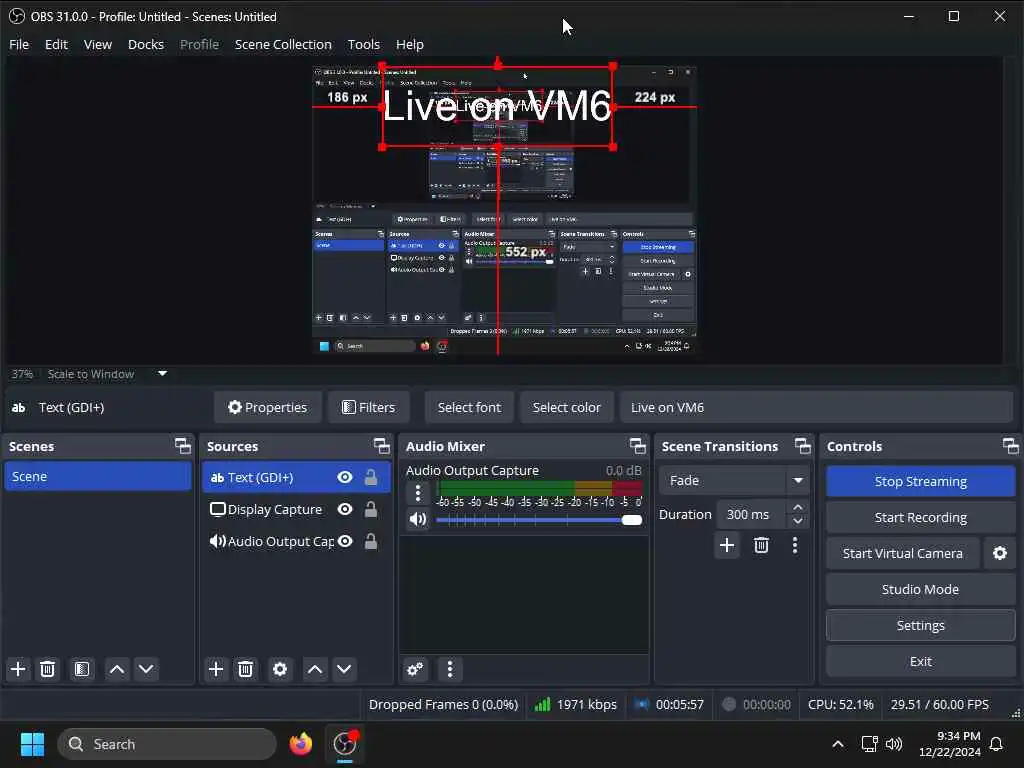Add a new scene with plus icon

18,669
